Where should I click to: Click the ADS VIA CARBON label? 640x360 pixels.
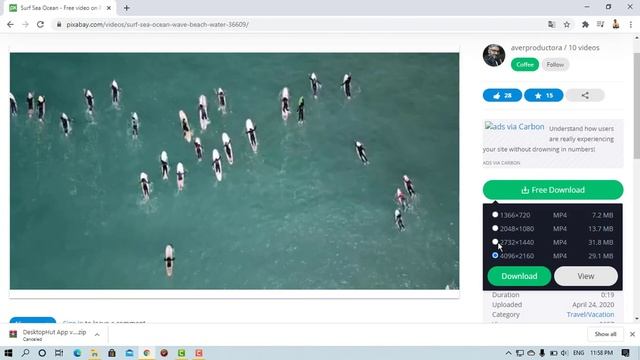501,163
